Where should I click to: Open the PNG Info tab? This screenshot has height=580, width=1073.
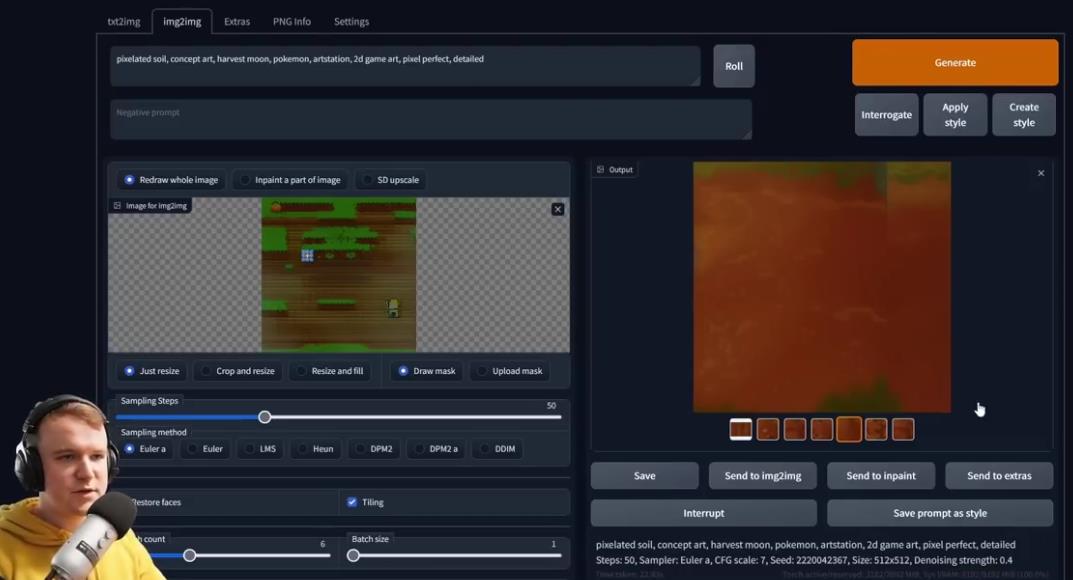291,21
